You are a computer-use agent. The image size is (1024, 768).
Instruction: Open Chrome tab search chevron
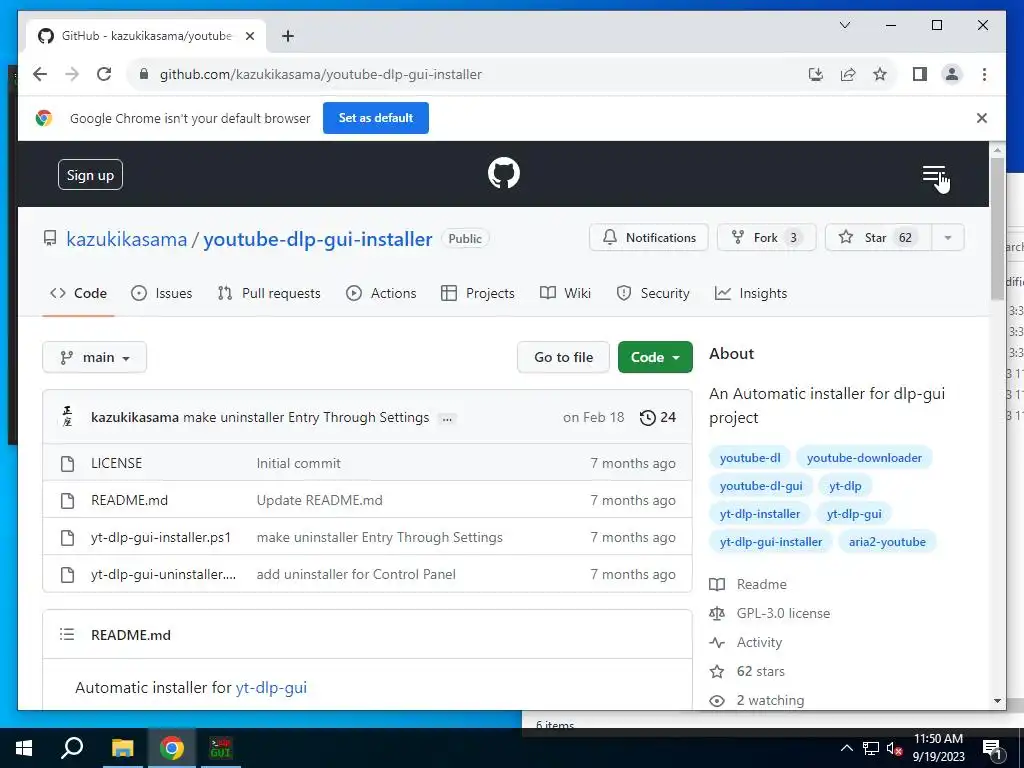tap(844, 25)
